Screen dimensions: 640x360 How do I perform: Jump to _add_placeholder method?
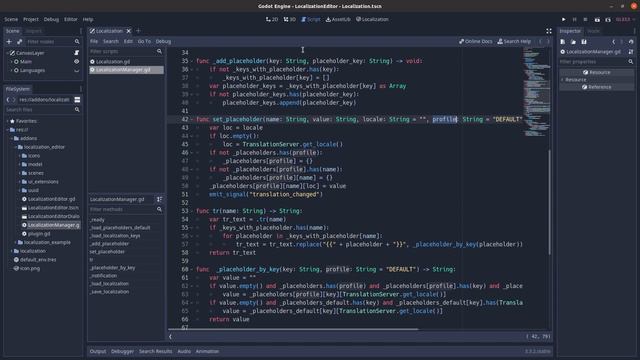pyautogui.click(x=109, y=244)
